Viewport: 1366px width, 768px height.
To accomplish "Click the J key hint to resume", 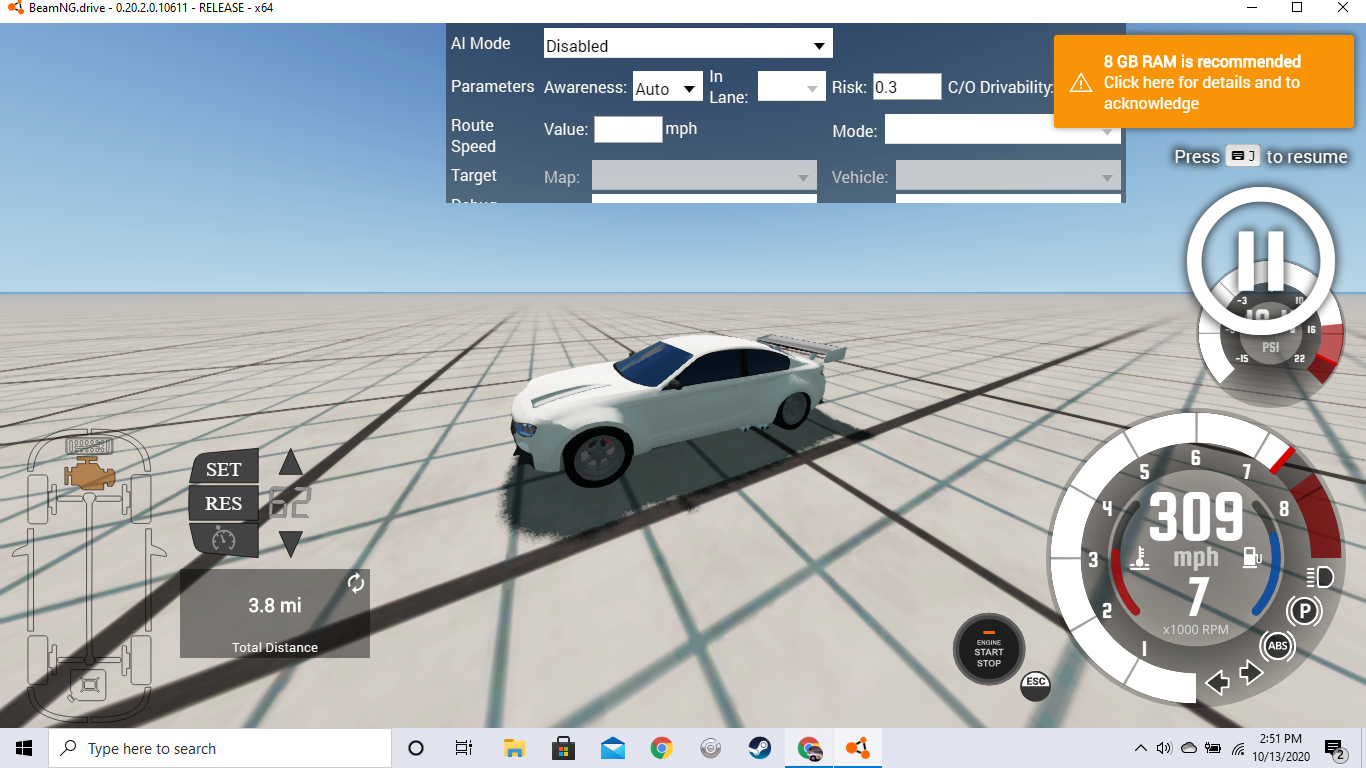I will pos(1242,156).
